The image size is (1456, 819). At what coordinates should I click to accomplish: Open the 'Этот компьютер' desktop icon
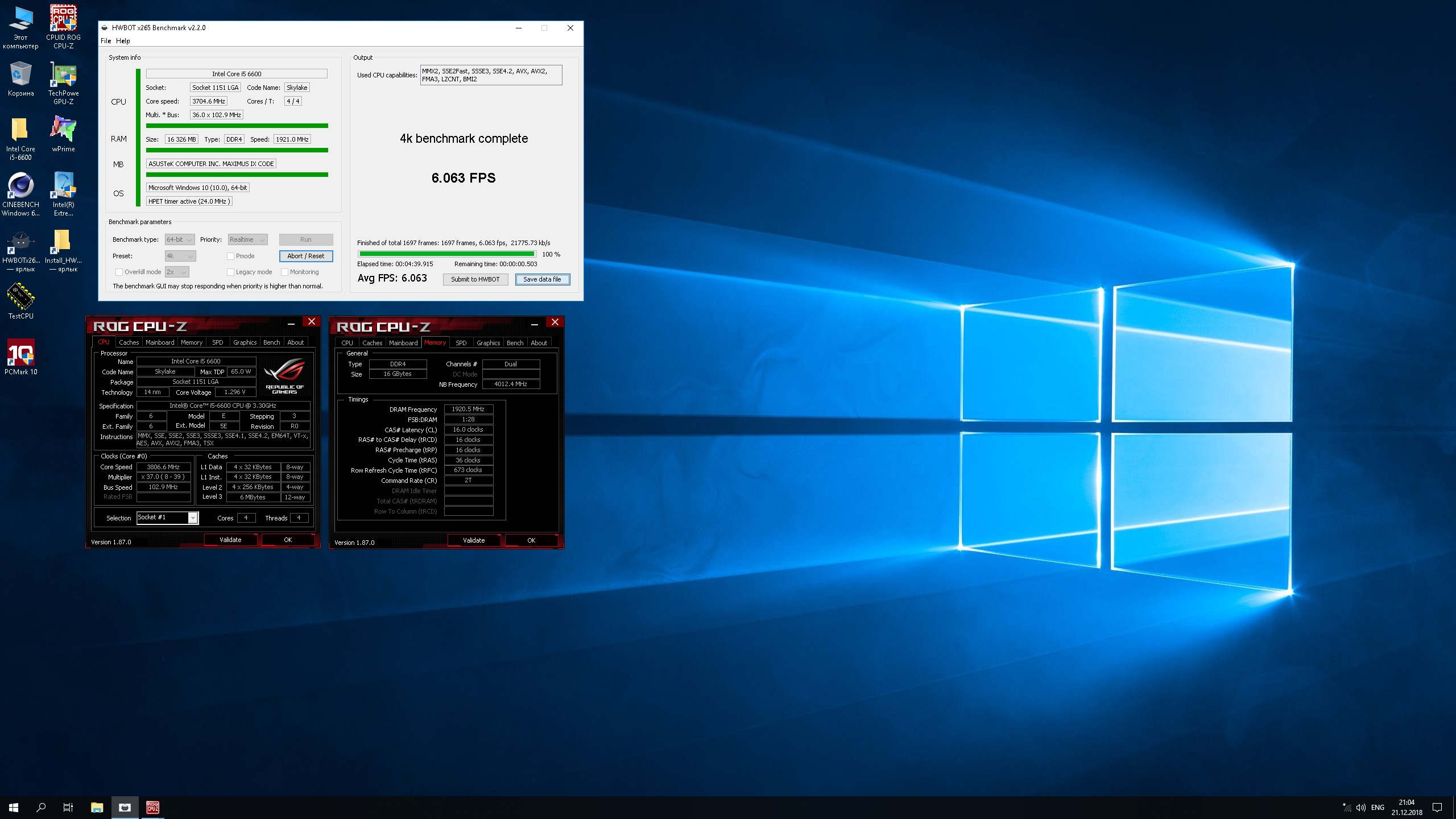tap(20, 27)
